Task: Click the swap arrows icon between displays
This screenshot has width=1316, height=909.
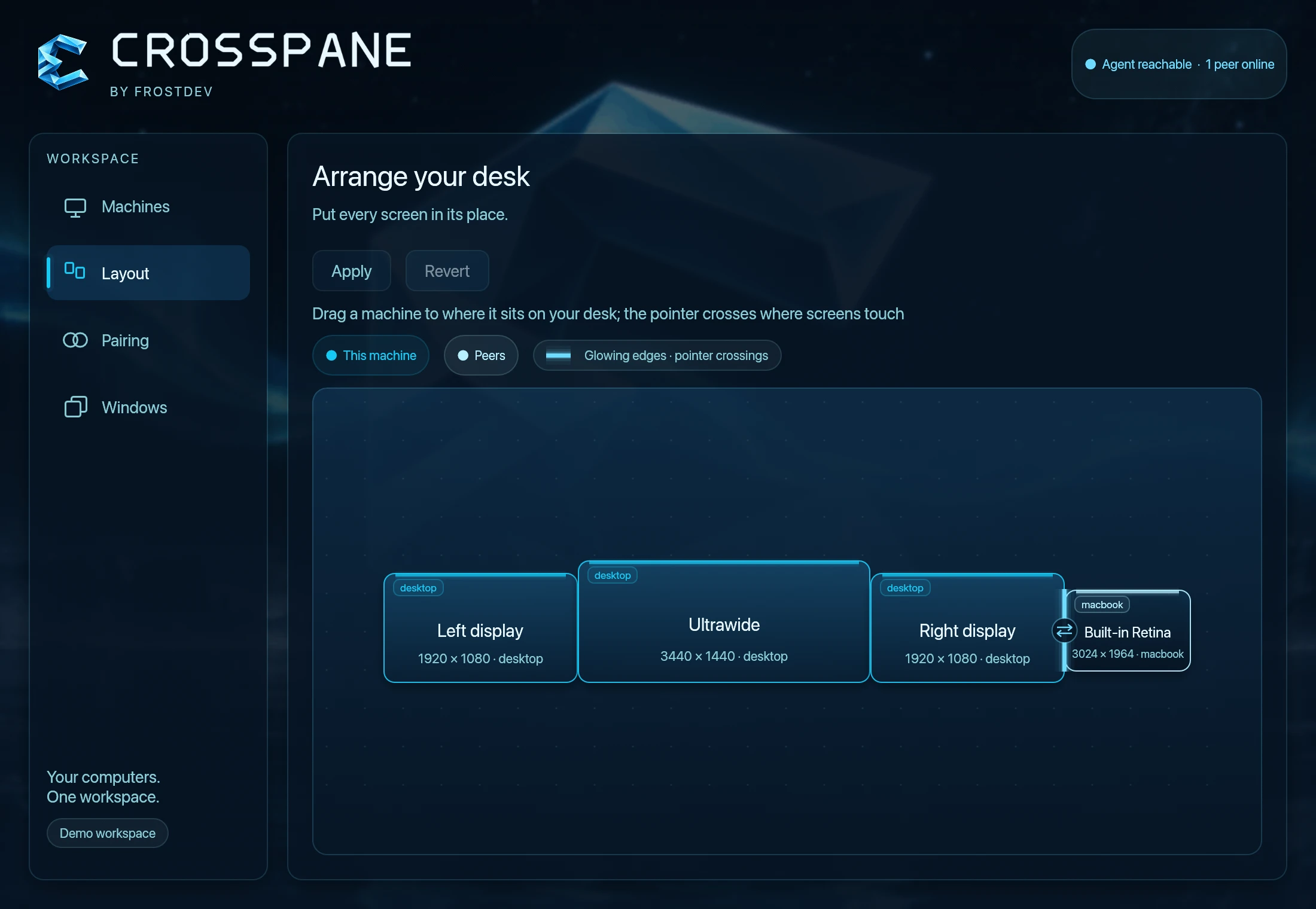Action: 1065,630
